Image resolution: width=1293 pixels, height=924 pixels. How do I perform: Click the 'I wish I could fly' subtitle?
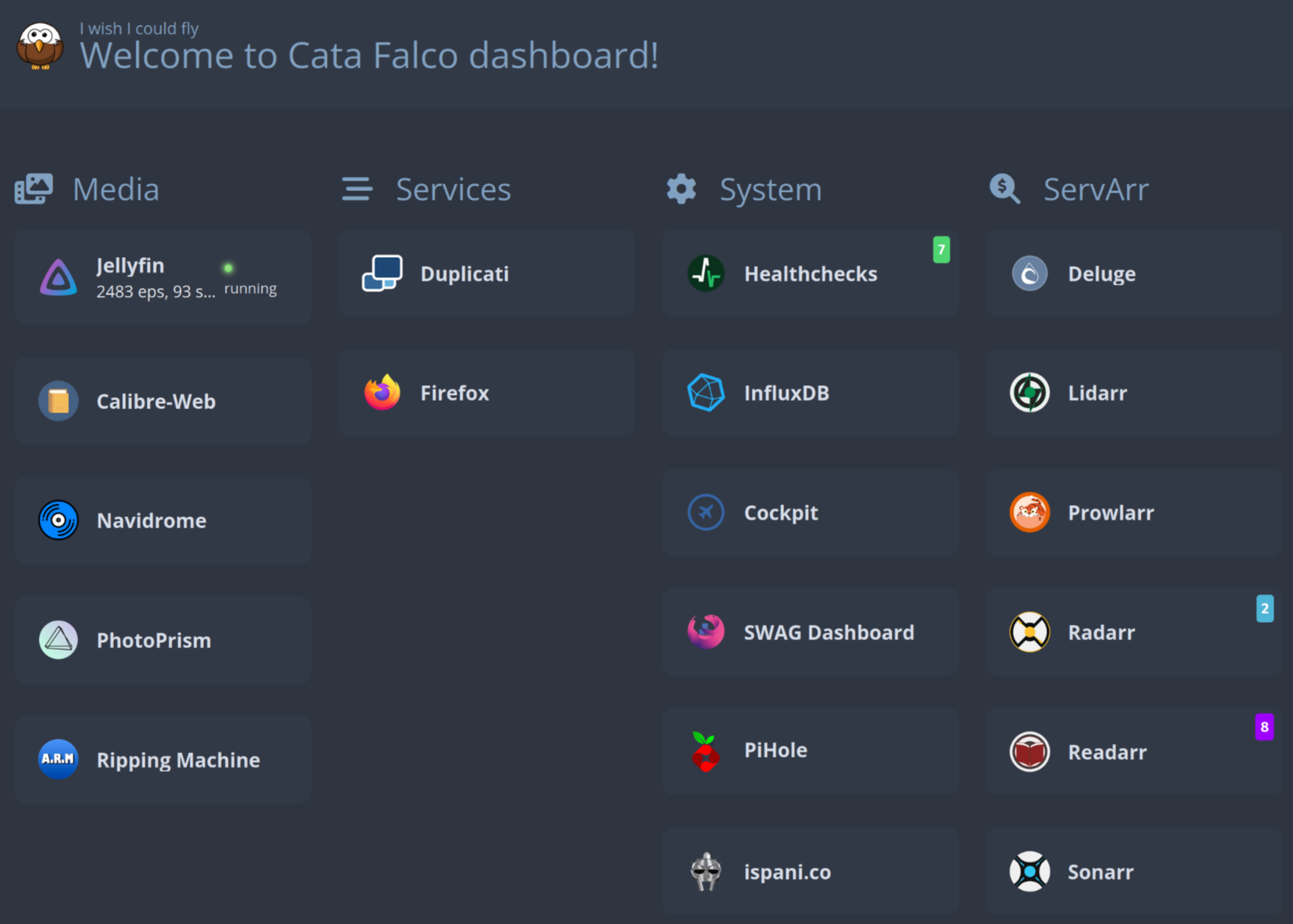tap(139, 28)
